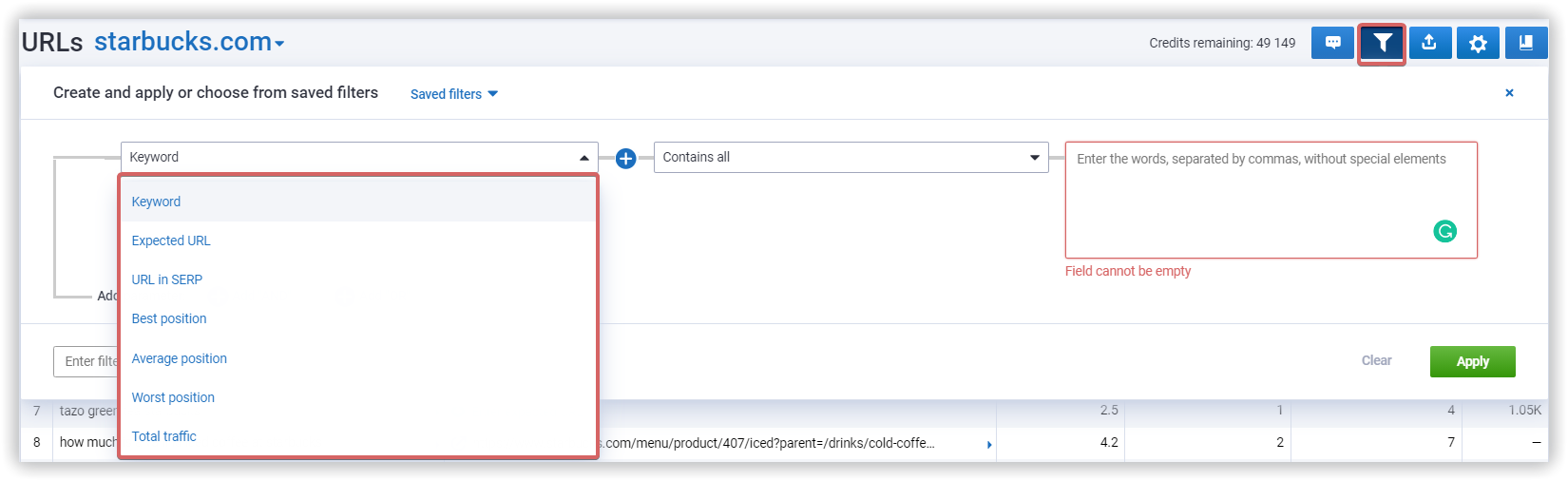Viewport: 1568px width, 481px height.
Task: Click 'Credits remaining: 49 149' text
Action: click(1222, 43)
